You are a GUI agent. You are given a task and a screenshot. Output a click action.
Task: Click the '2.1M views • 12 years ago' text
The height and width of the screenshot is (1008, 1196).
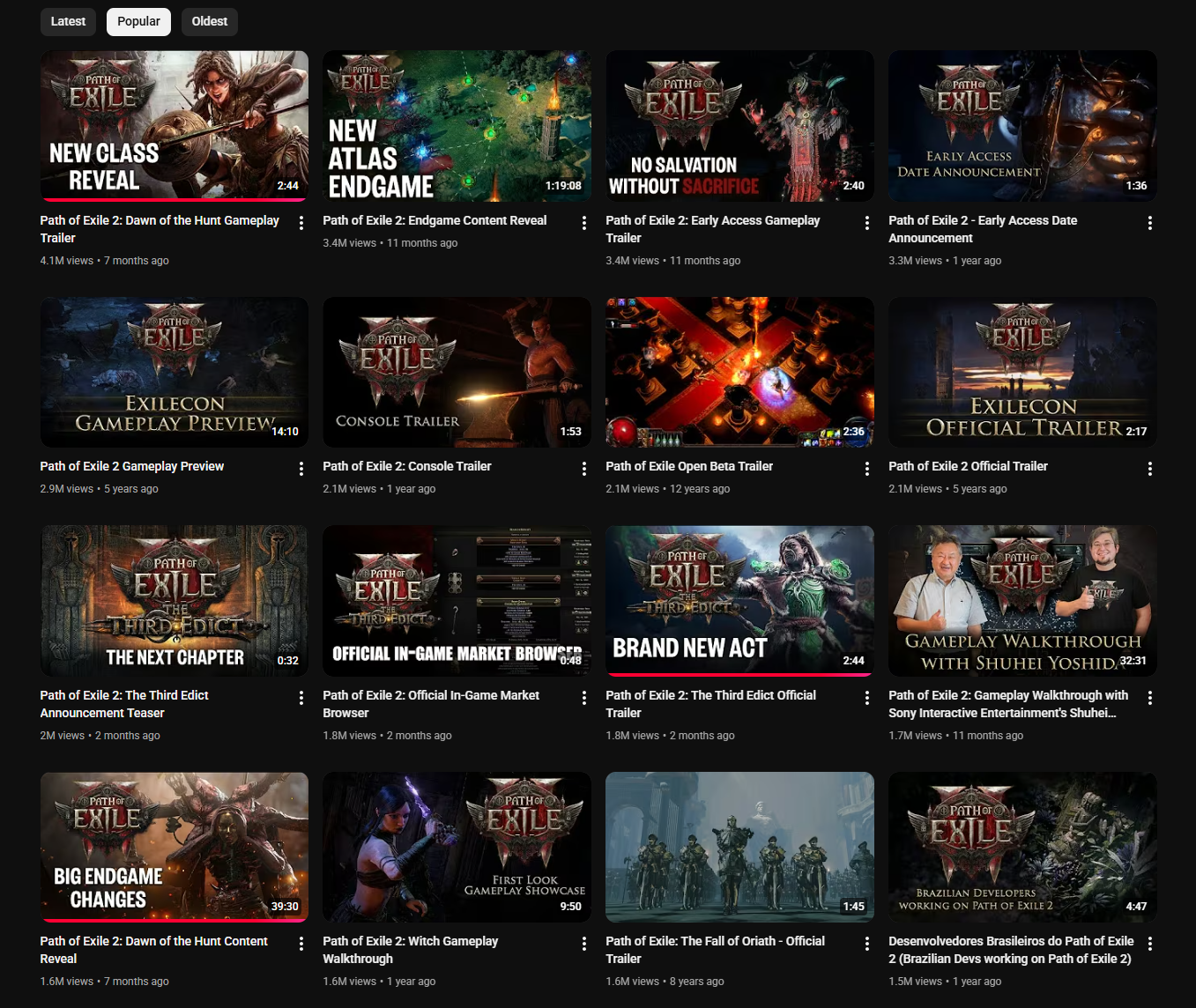coord(668,489)
